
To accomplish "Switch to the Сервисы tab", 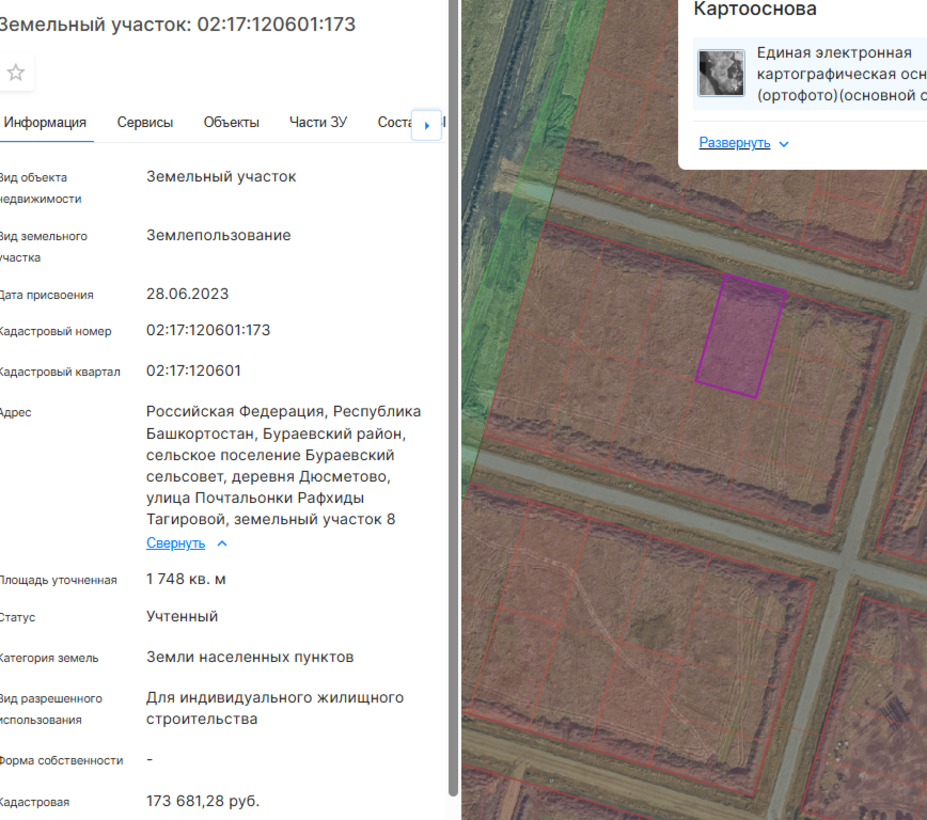I will click(x=145, y=123).
